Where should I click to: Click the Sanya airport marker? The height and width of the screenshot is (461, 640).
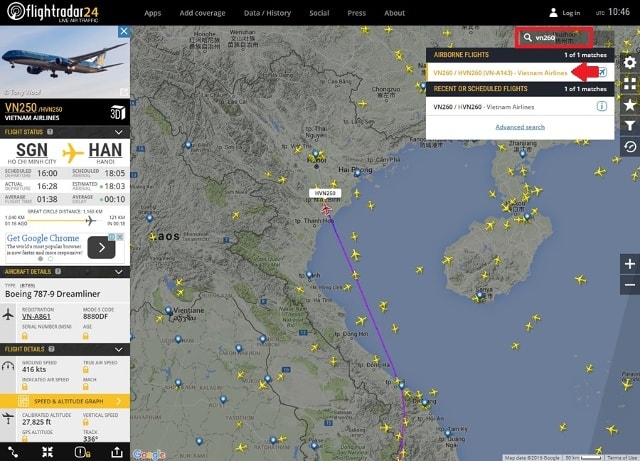pyautogui.click(x=480, y=295)
